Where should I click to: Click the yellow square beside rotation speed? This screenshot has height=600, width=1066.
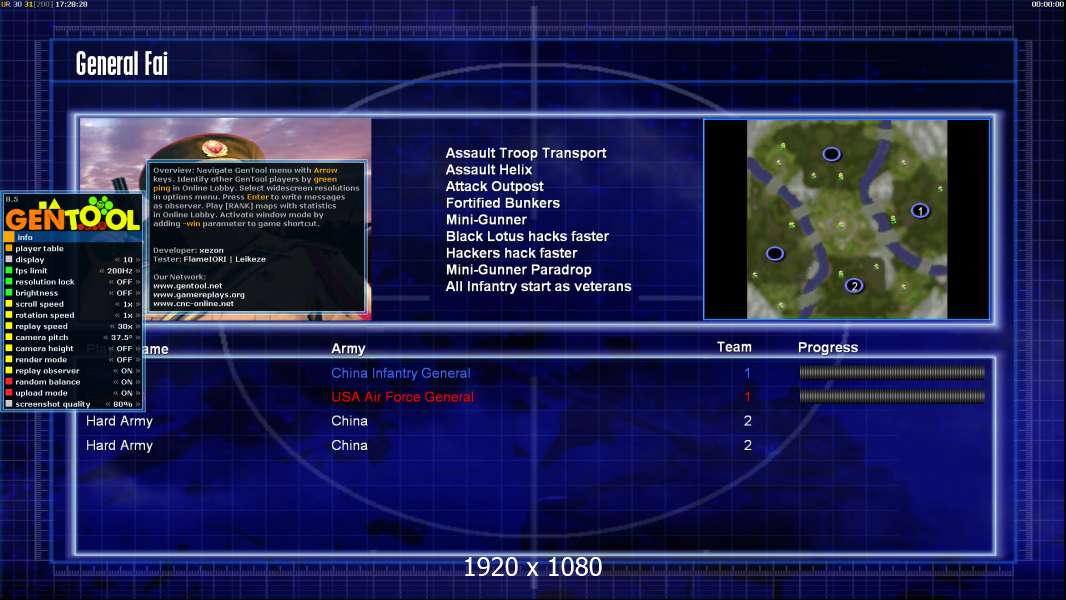tap(9, 315)
